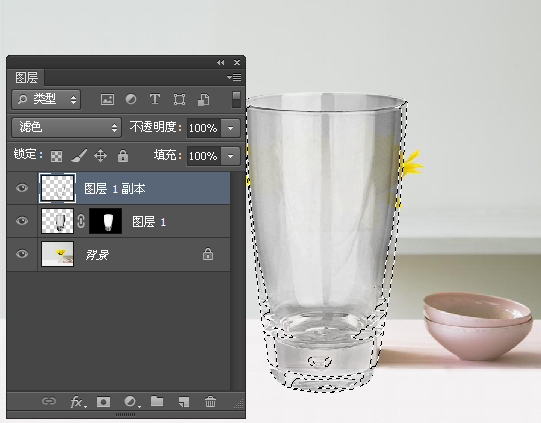This screenshot has width=541, height=423.
Task: Open the 类型 filter type dropdown
Action: tap(46, 100)
